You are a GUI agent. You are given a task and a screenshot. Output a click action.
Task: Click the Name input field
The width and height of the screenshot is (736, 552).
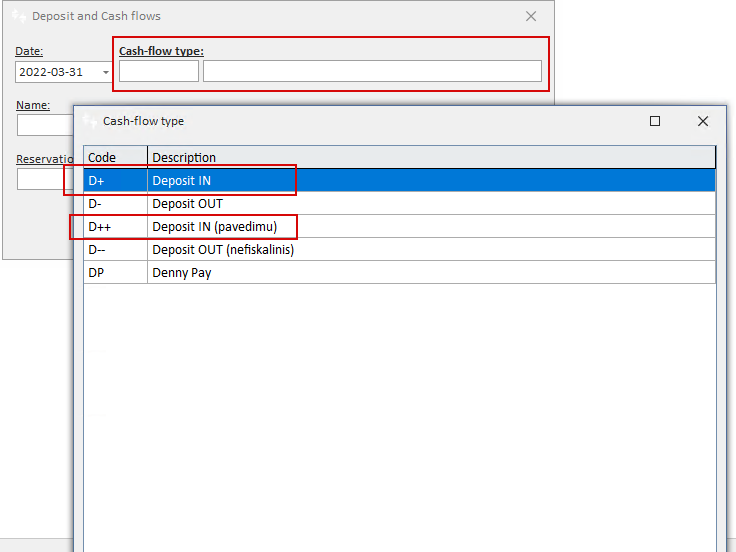45,125
